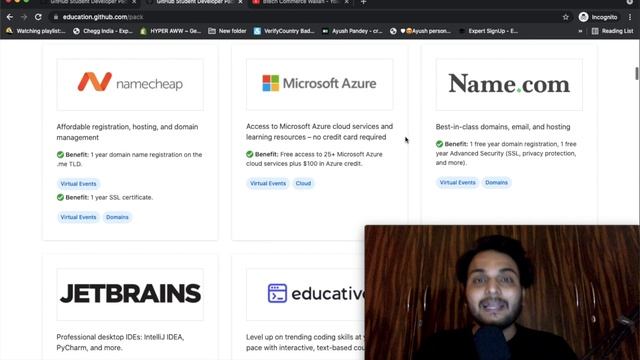The width and height of the screenshot is (640, 360).
Task: Open the Ayush person bookmark
Action: point(420,31)
